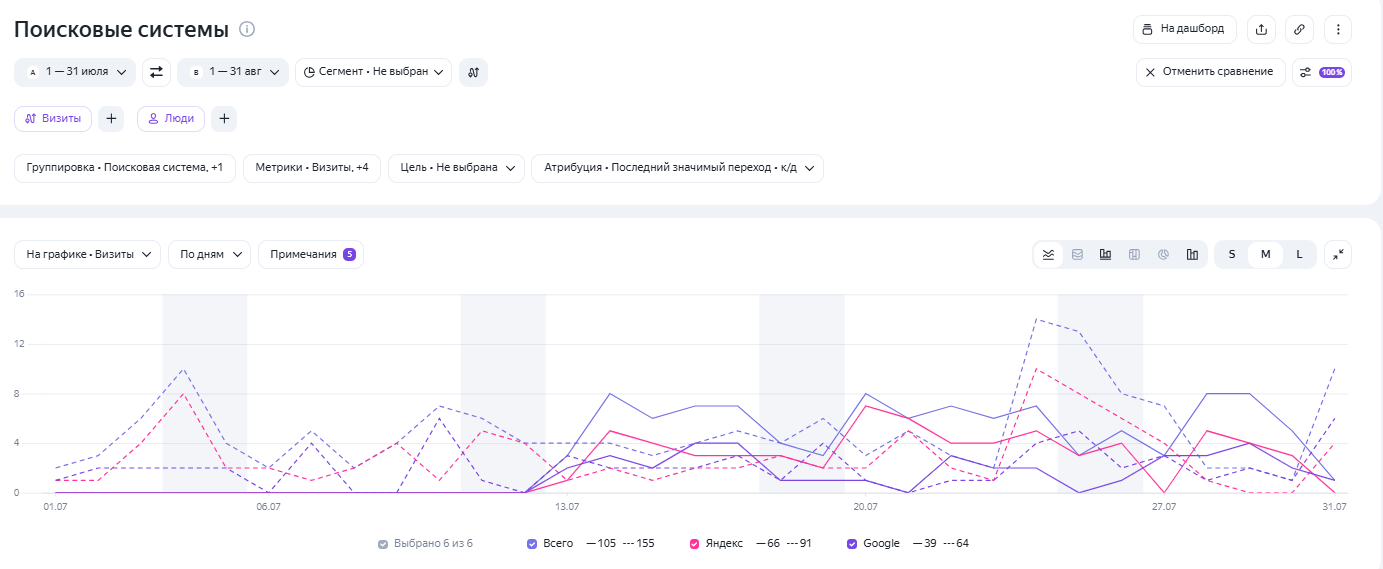Collapse the chart with arrows icon
Screen dimensions: 1383x569
coord(1338,254)
